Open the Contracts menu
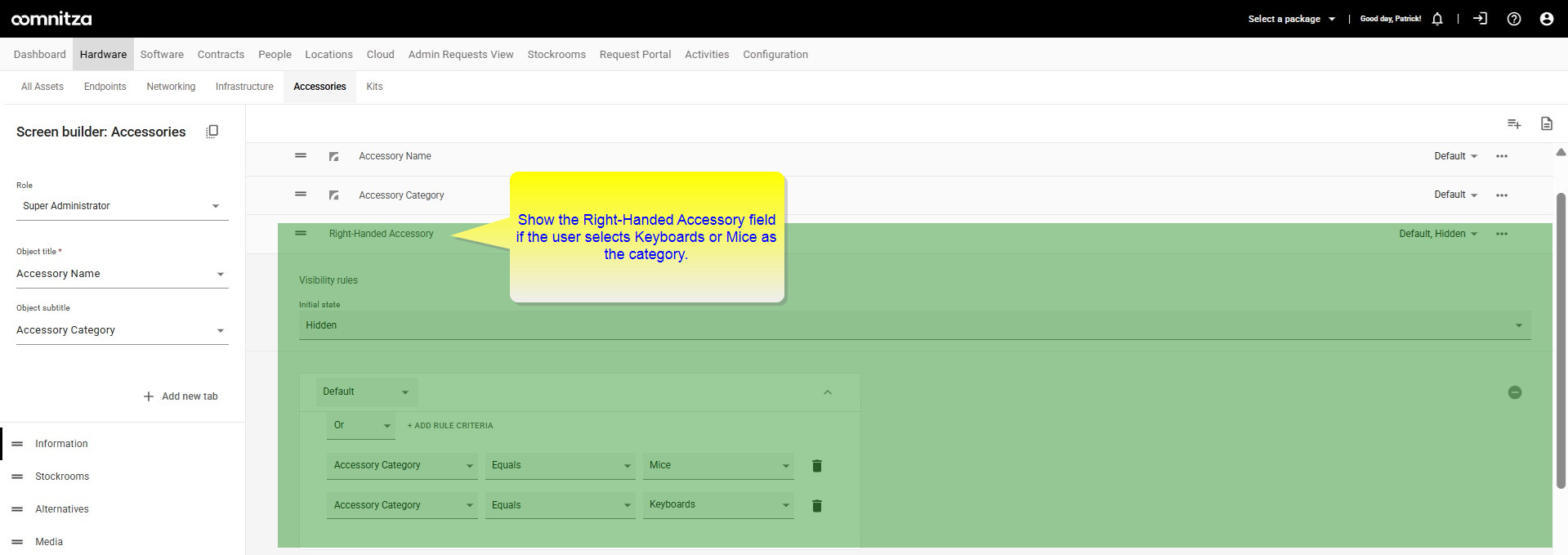The image size is (1568, 555). pyautogui.click(x=221, y=54)
